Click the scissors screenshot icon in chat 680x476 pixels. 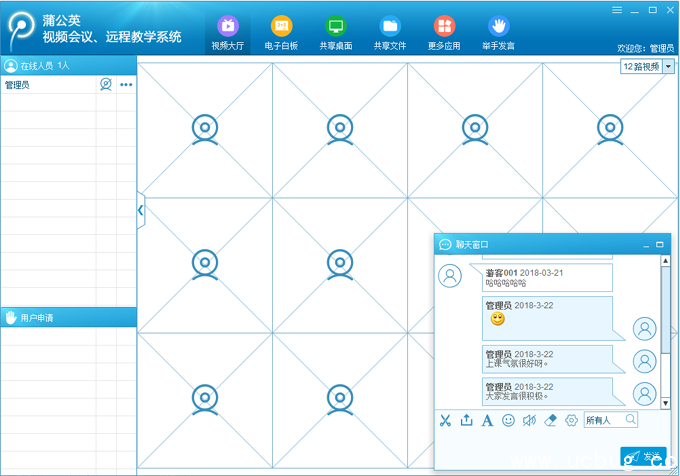(445, 420)
